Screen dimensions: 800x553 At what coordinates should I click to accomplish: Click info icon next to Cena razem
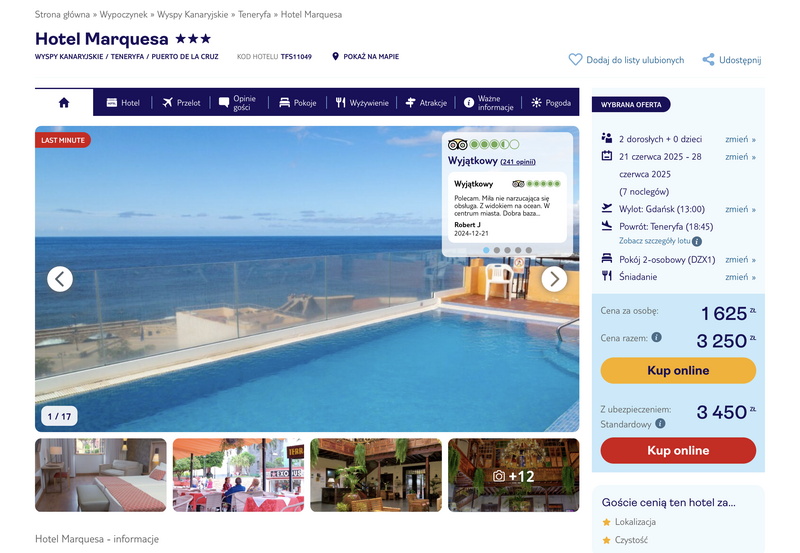click(657, 337)
